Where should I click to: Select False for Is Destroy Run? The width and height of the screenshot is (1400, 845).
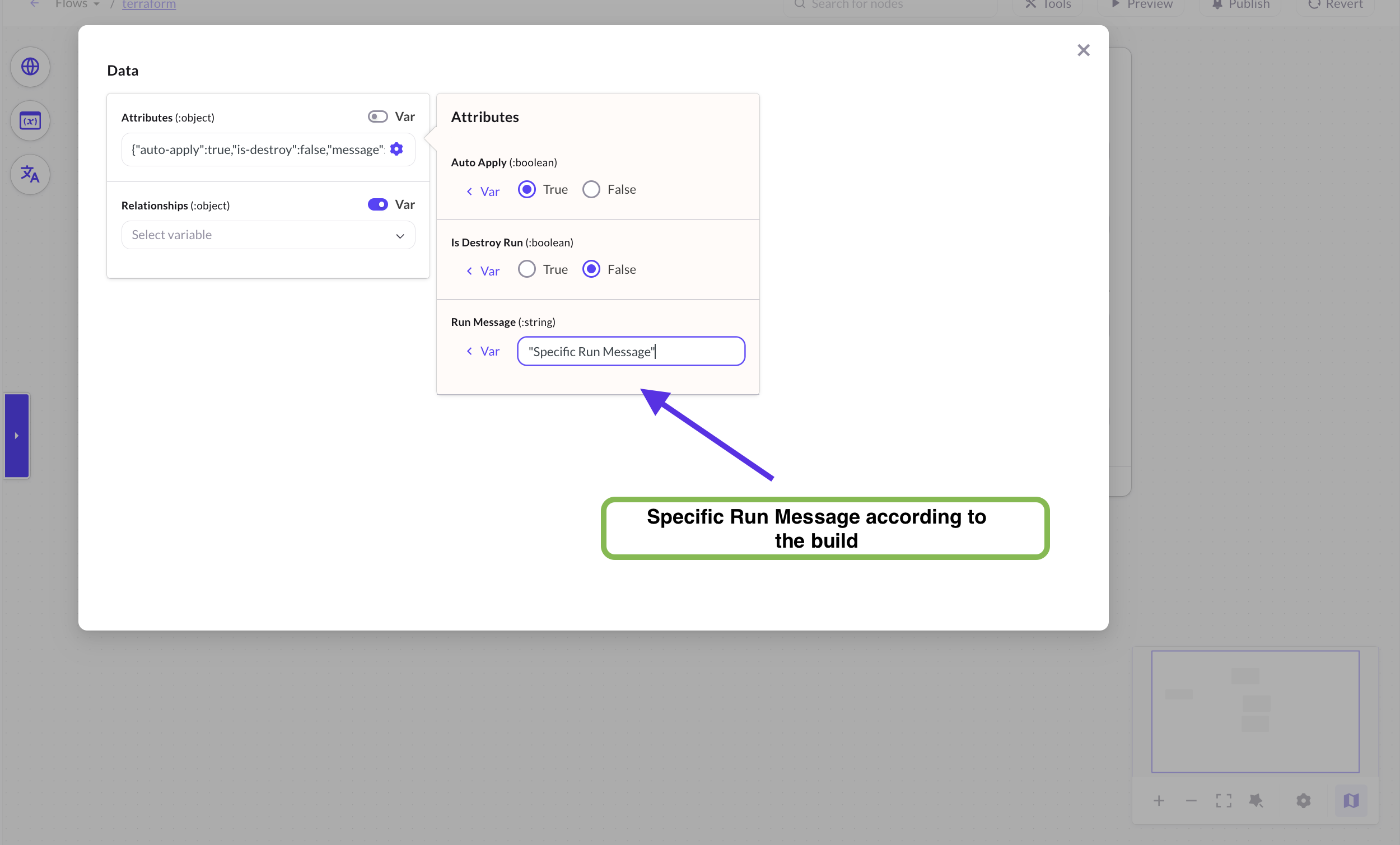coord(591,269)
